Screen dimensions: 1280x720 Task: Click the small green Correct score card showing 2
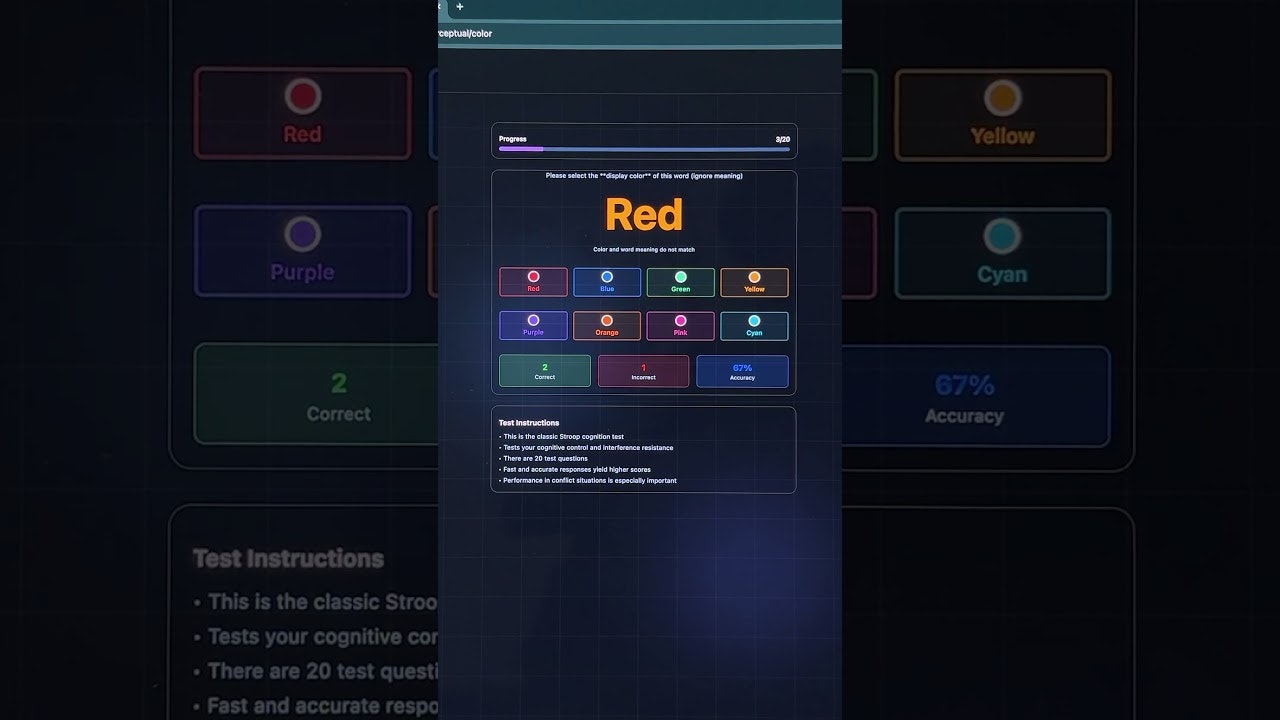tap(545, 371)
